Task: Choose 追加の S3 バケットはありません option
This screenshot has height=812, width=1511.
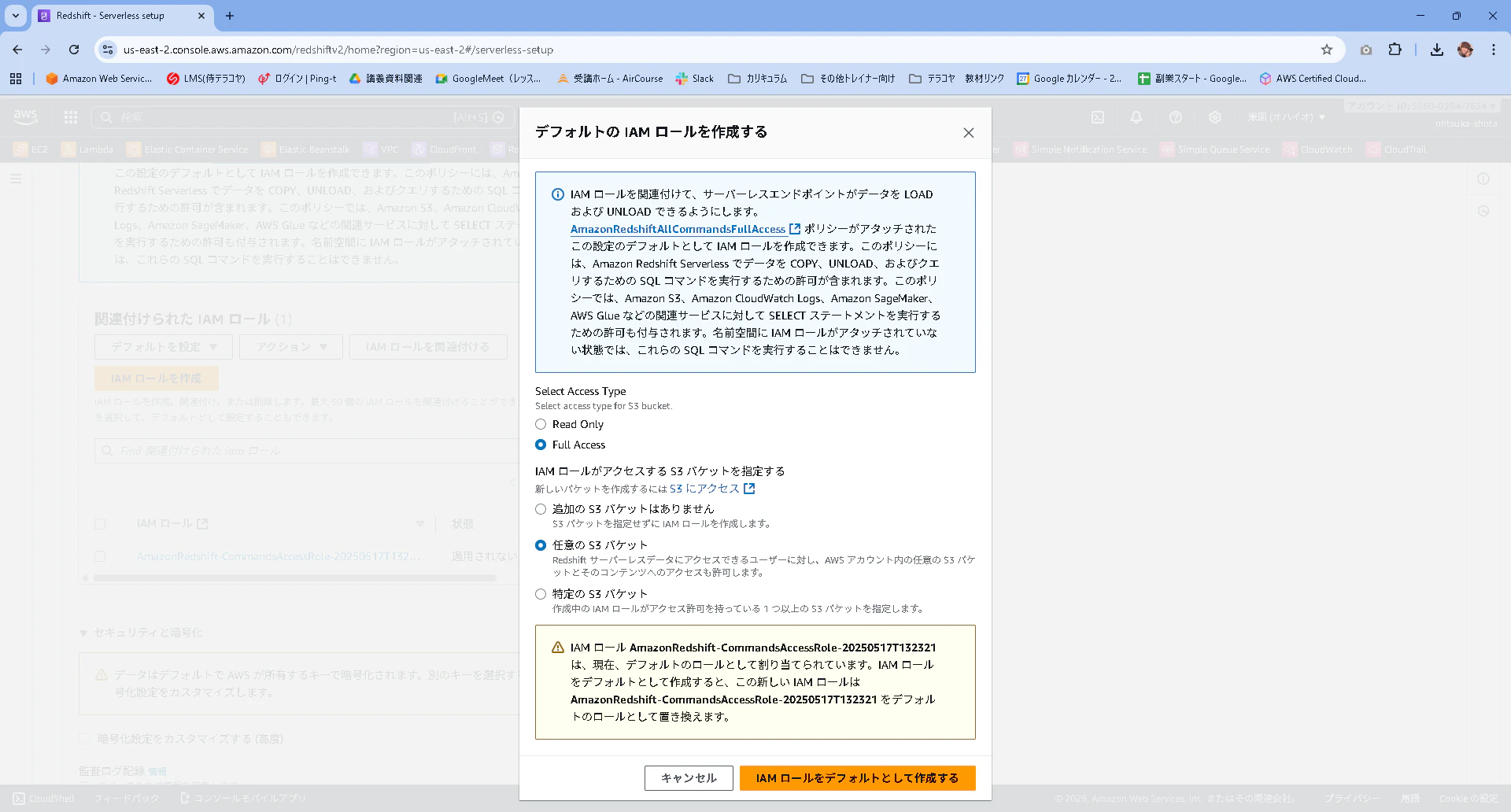Action: pyautogui.click(x=541, y=509)
